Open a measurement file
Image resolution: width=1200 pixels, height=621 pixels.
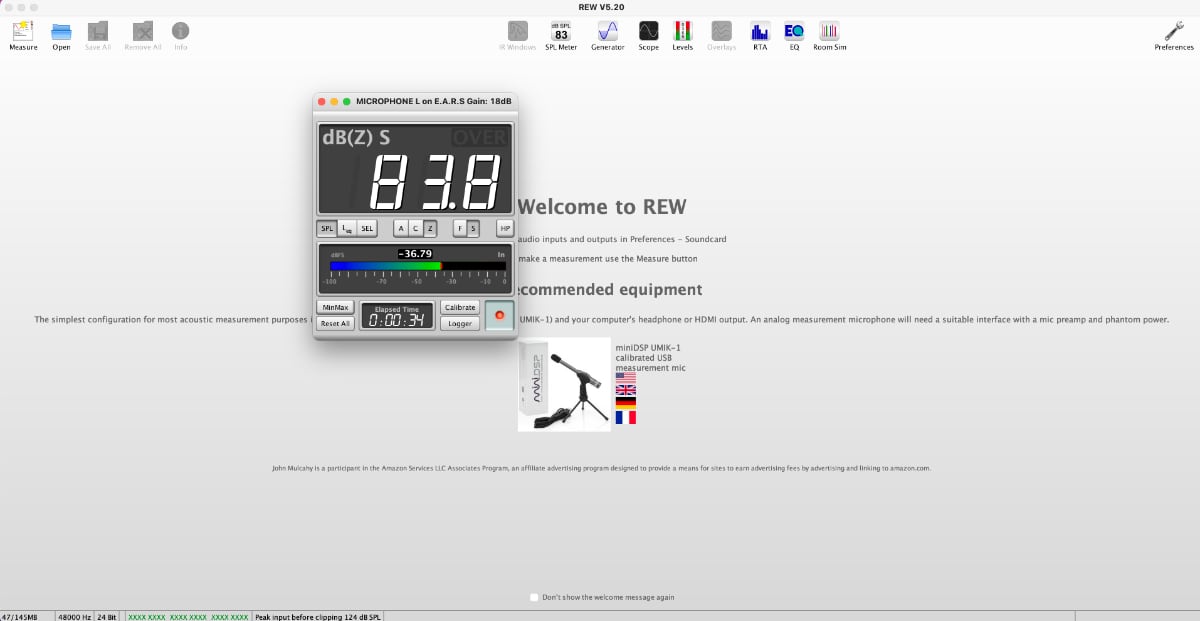tap(60, 31)
